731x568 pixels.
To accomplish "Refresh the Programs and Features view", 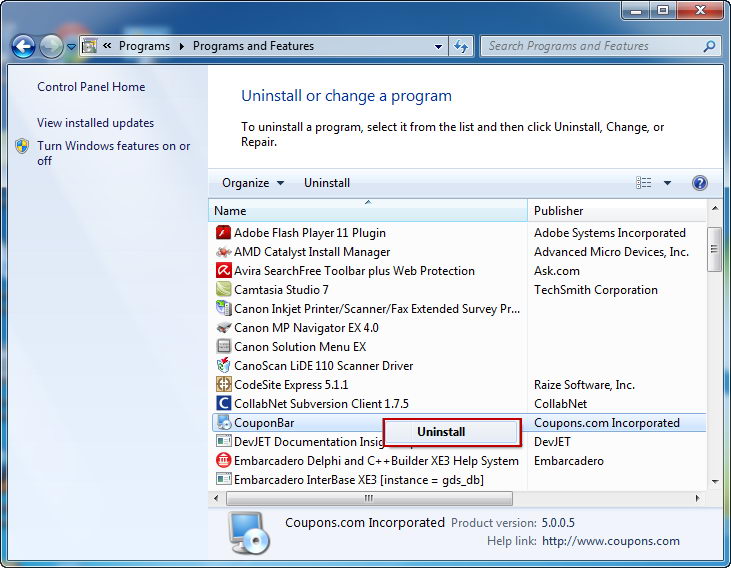I will click(x=461, y=46).
